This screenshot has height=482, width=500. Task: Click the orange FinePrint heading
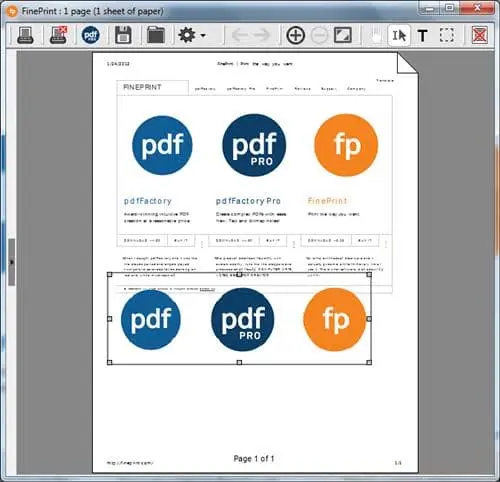point(327,201)
